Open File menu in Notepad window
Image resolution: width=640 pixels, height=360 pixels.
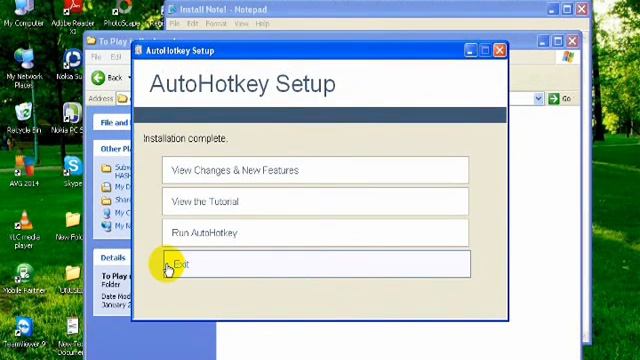click(x=174, y=24)
